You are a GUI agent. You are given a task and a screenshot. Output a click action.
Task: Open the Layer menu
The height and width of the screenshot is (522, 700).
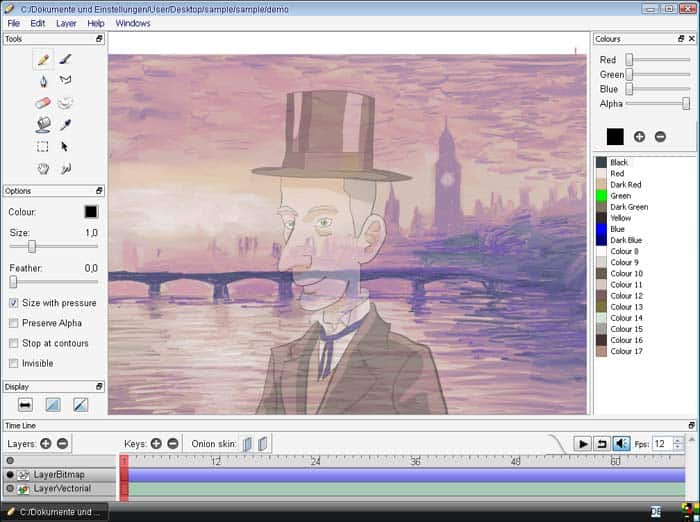pyautogui.click(x=66, y=23)
